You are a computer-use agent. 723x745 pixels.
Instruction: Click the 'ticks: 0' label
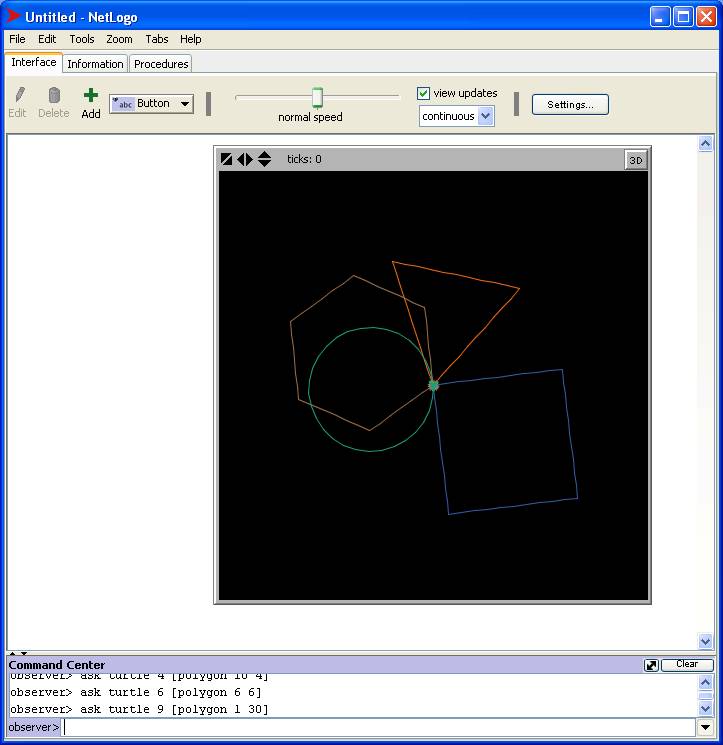coord(304,159)
